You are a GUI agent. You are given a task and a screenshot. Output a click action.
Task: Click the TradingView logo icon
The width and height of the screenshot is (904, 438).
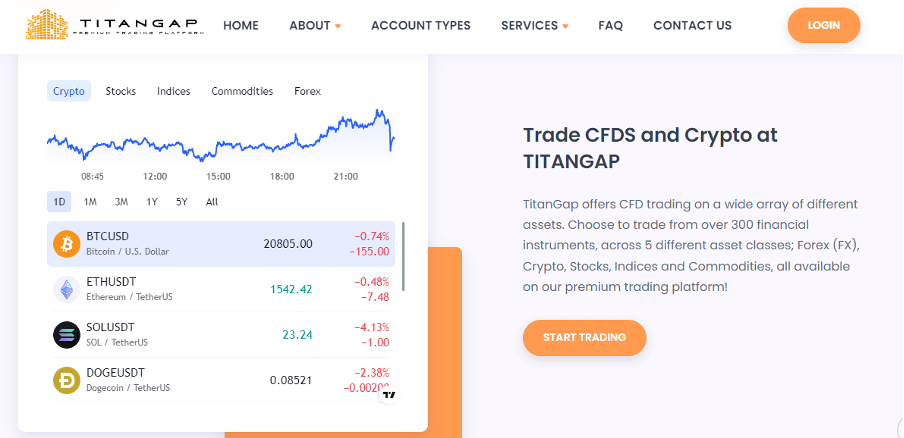coord(390,395)
